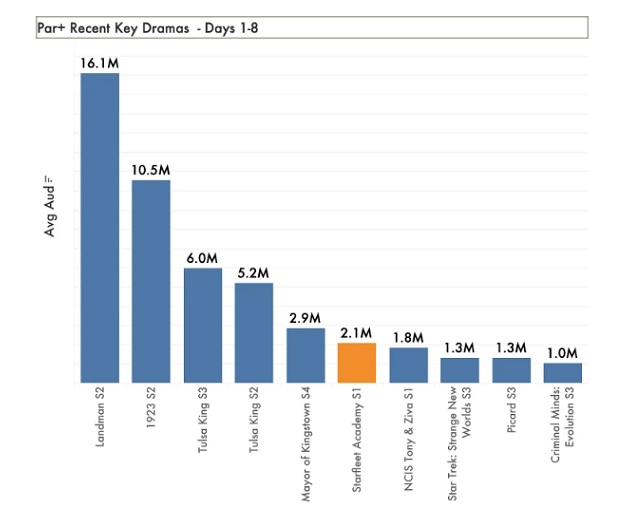The width and height of the screenshot is (638, 520).
Task: Select the Mayor of Kingstown S4 bar
Action: pos(306,355)
